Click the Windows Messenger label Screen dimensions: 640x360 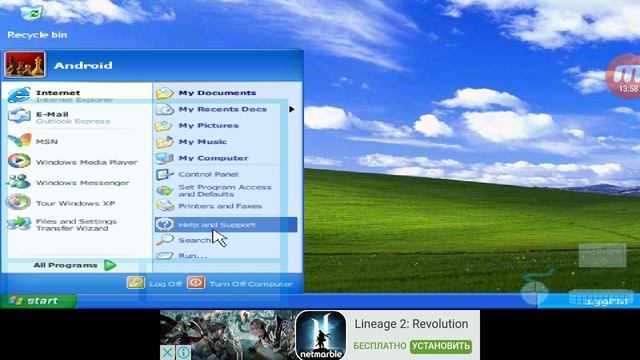pyautogui.click(x=82, y=182)
